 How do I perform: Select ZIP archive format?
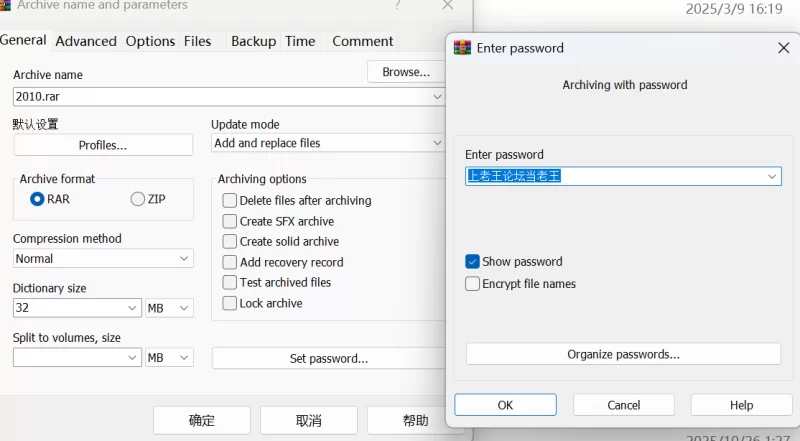click(138, 199)
